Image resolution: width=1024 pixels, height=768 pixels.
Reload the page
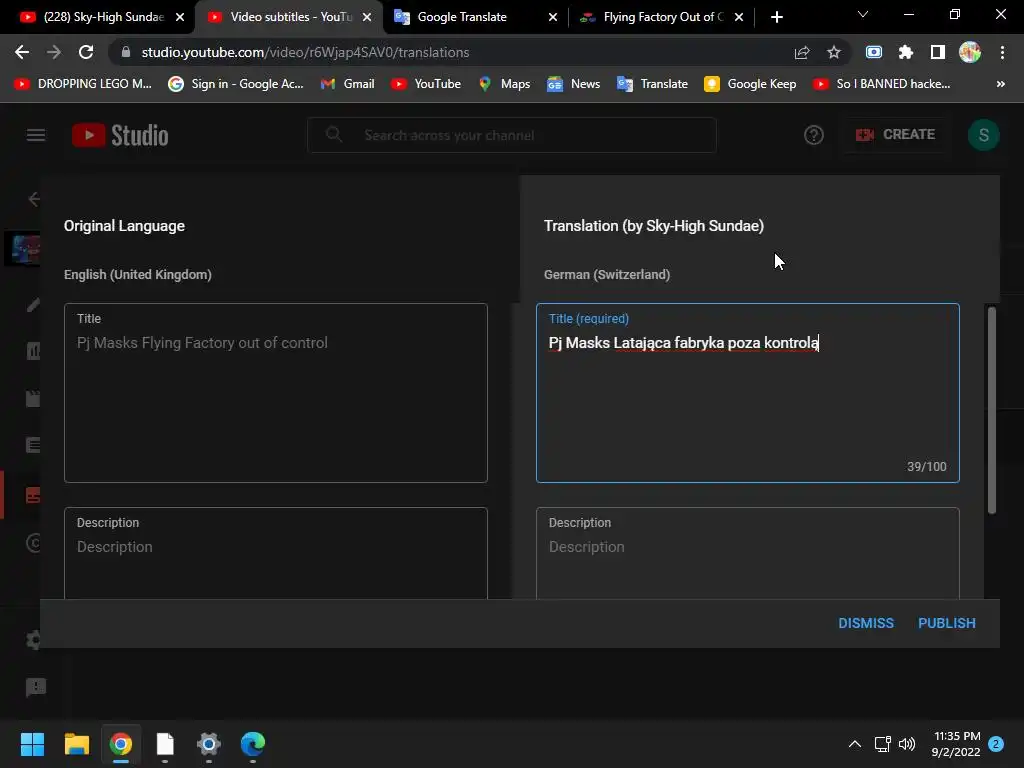pyautogui.click(x=86, y=52)
